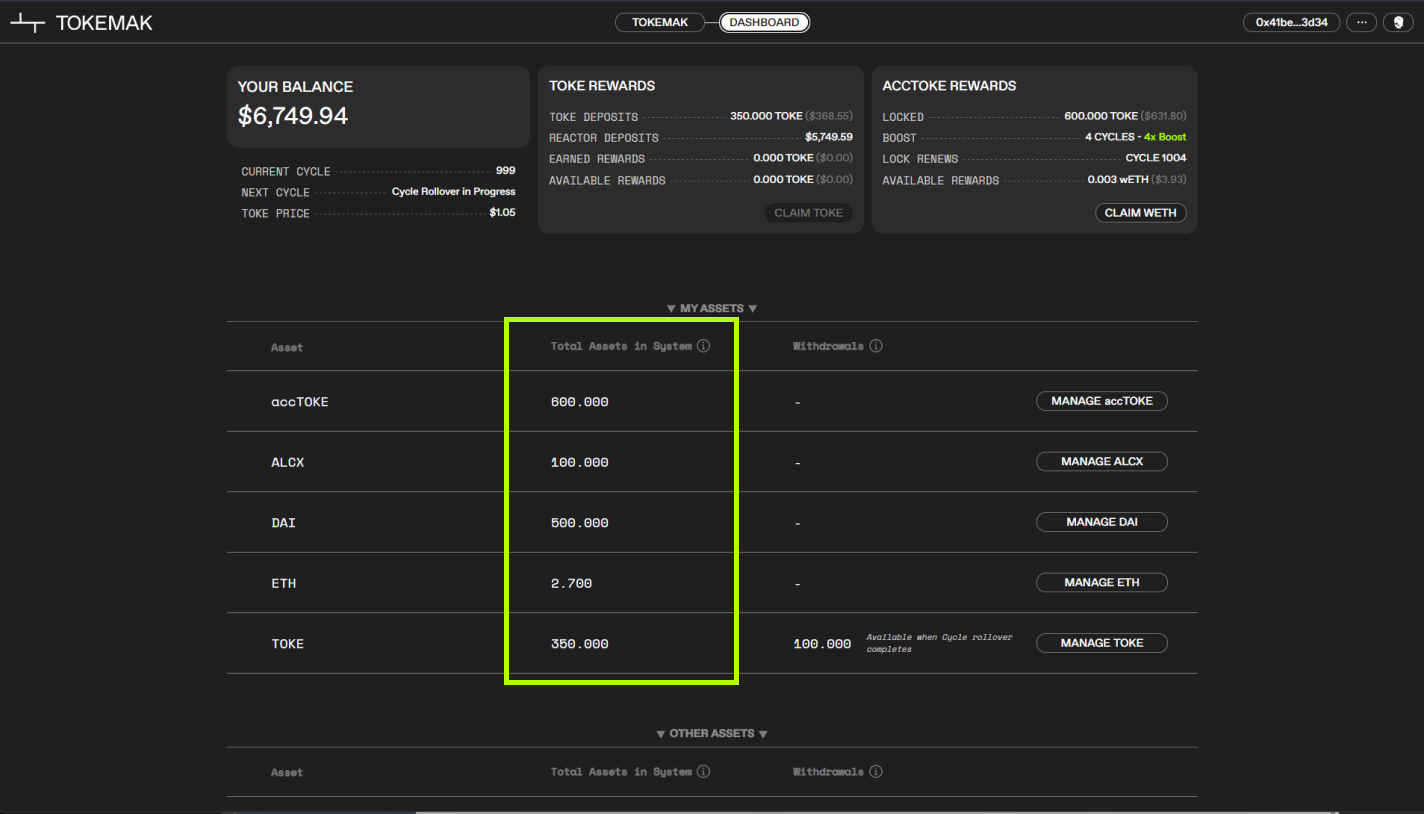Click MANAGE ETH button
The height and width of the screenshot is (814, 1424).
coord(1102,582)
